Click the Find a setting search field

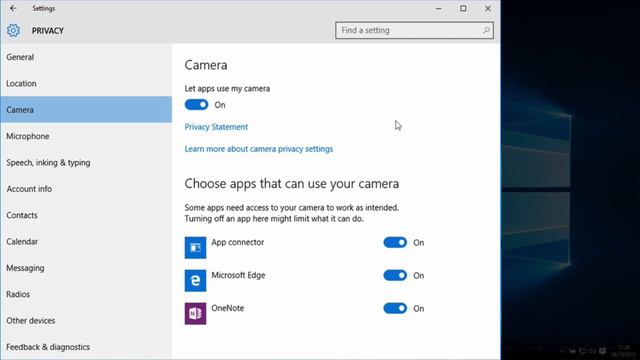coord(414,30)
